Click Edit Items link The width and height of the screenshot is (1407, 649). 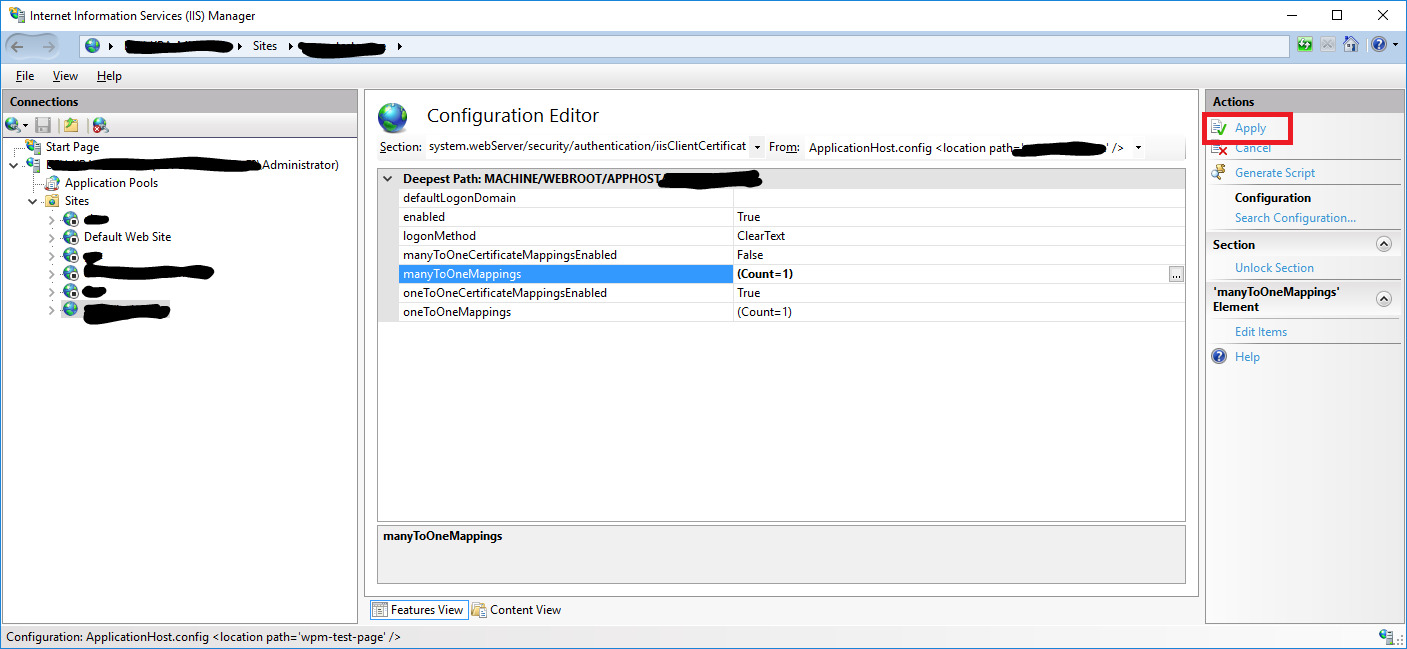tap(1261, 332)
